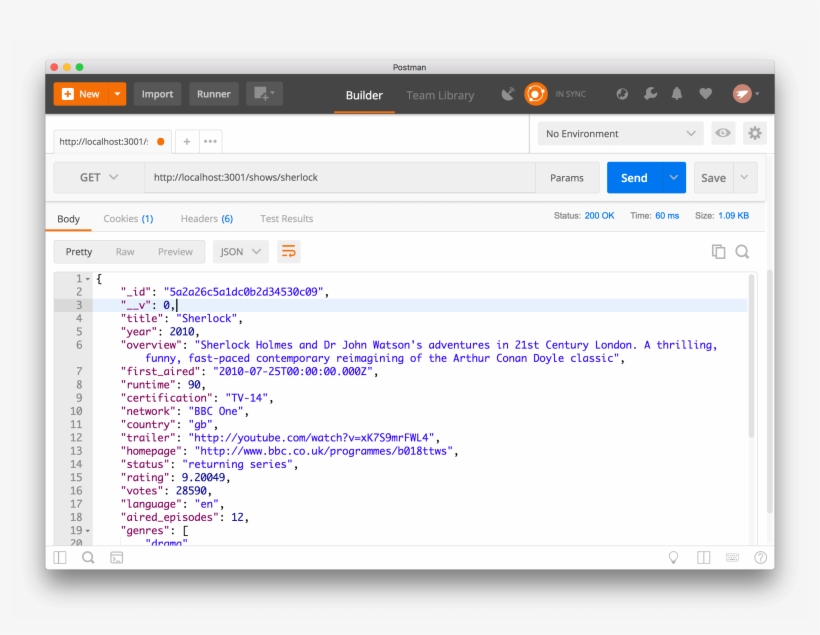Toggle the sidebar icon in status bar
The width and height of the screenshot is (820, 635).
60,558
